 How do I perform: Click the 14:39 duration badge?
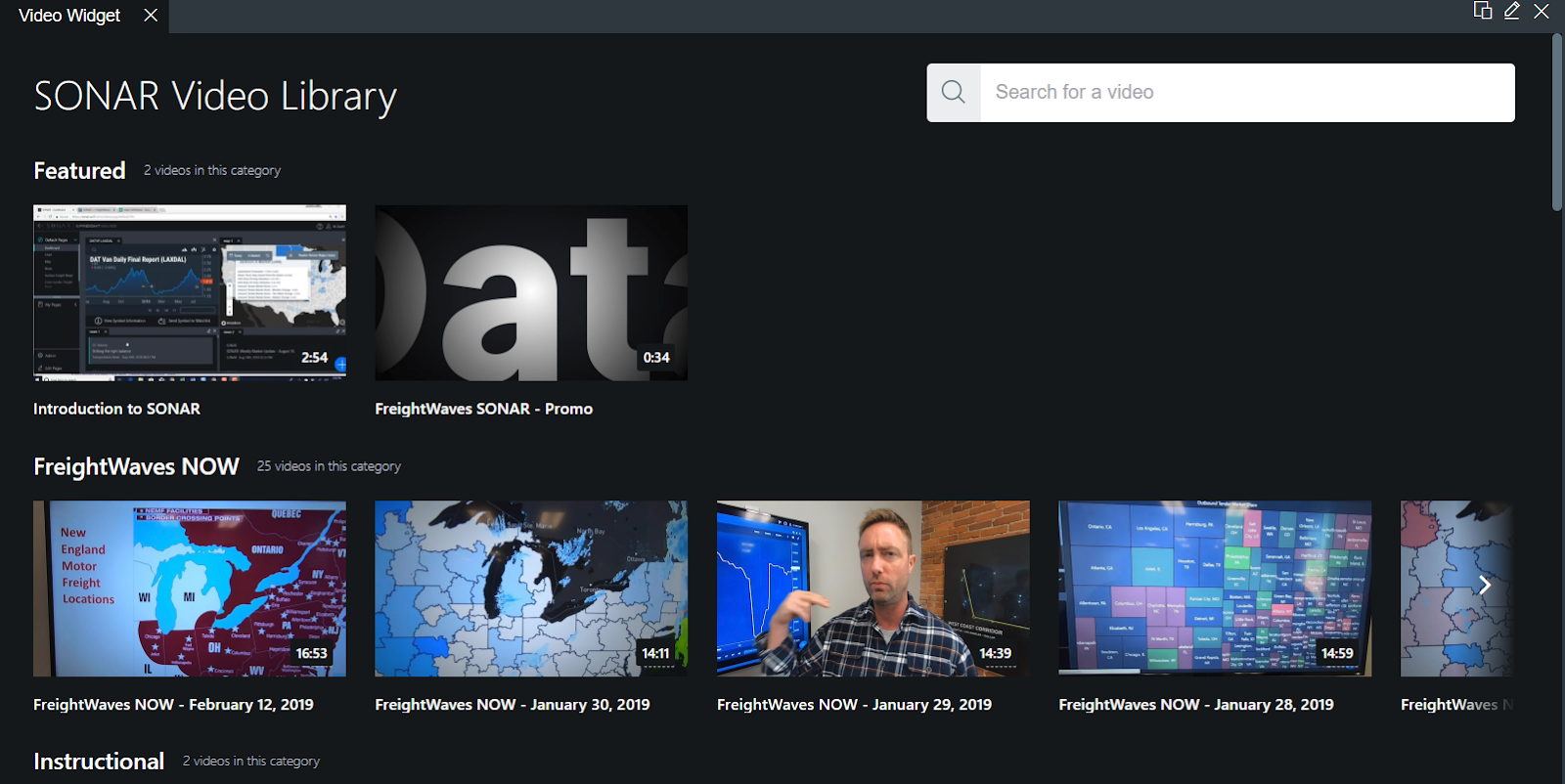click(996, 653)
